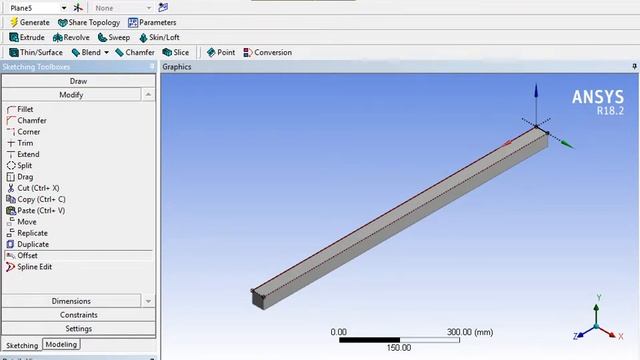
Task: Click the down arrow beside Dimensions
Action: 148,301
